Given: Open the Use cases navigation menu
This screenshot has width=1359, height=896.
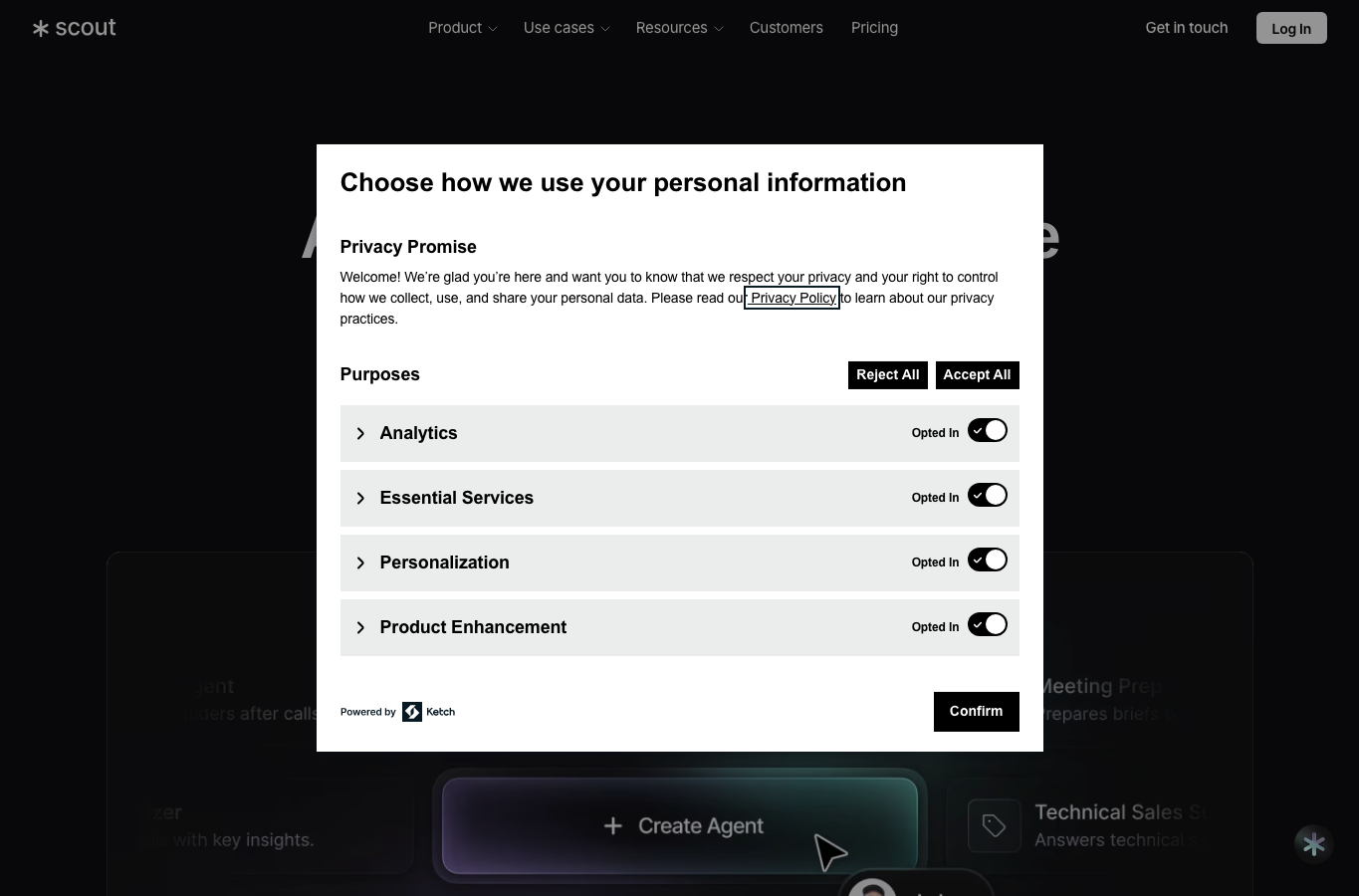Looking at the screenshot, I should click(x=566, y=28).
